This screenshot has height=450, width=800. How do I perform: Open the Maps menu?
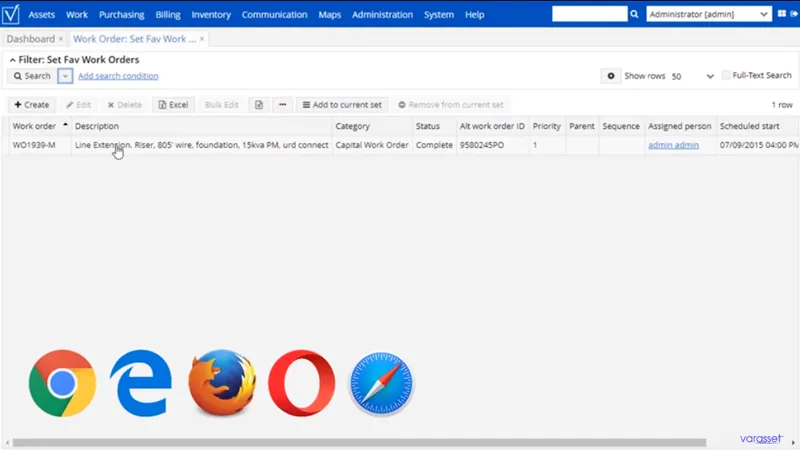[x=330, y=15]
